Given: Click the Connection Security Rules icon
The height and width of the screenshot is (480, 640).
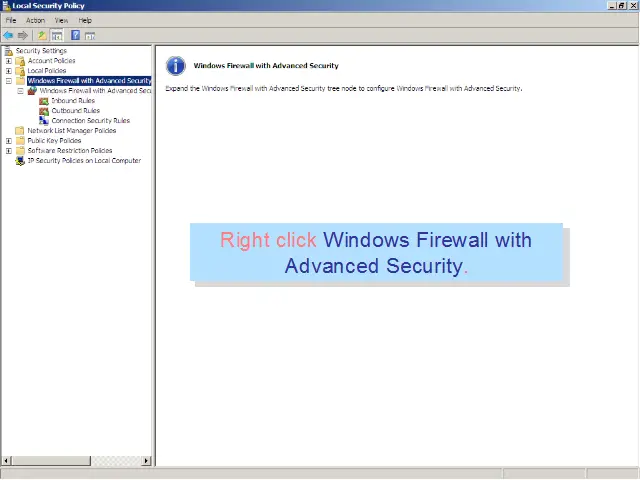Looking at the screenshot, I should tap(44, 120).
